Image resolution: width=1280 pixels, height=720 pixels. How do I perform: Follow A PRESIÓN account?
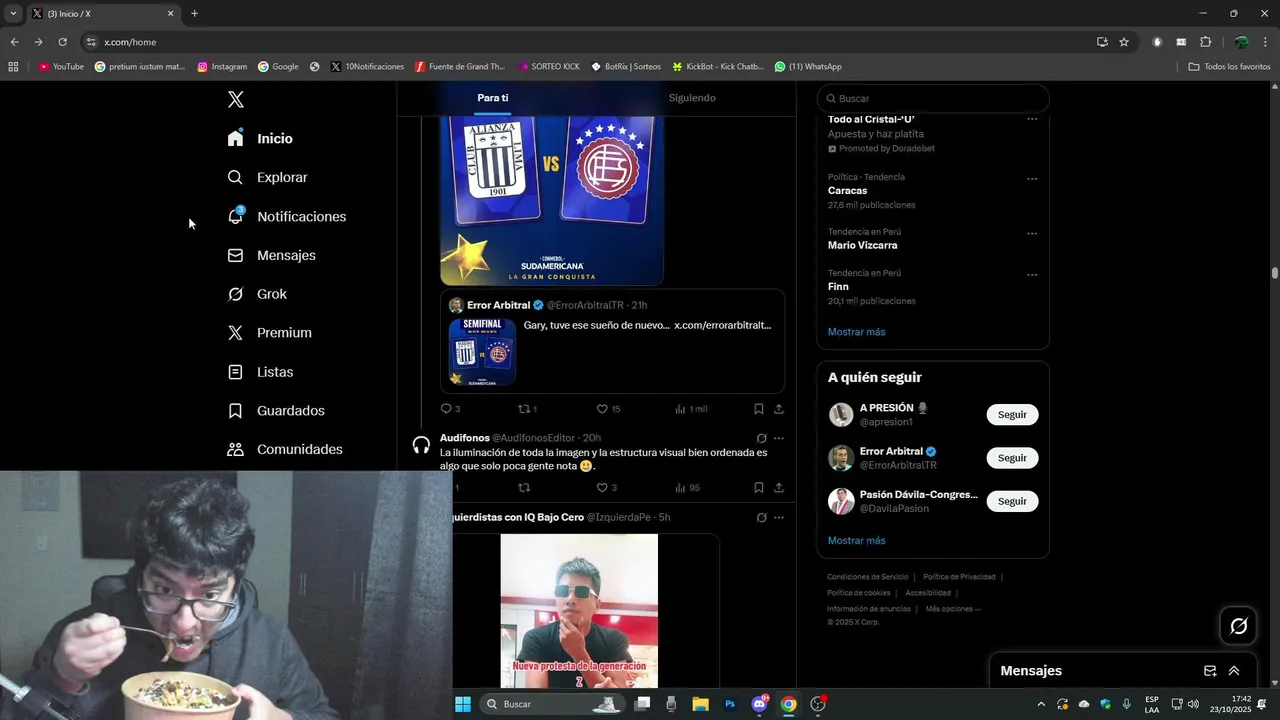tap(1012, 415)
